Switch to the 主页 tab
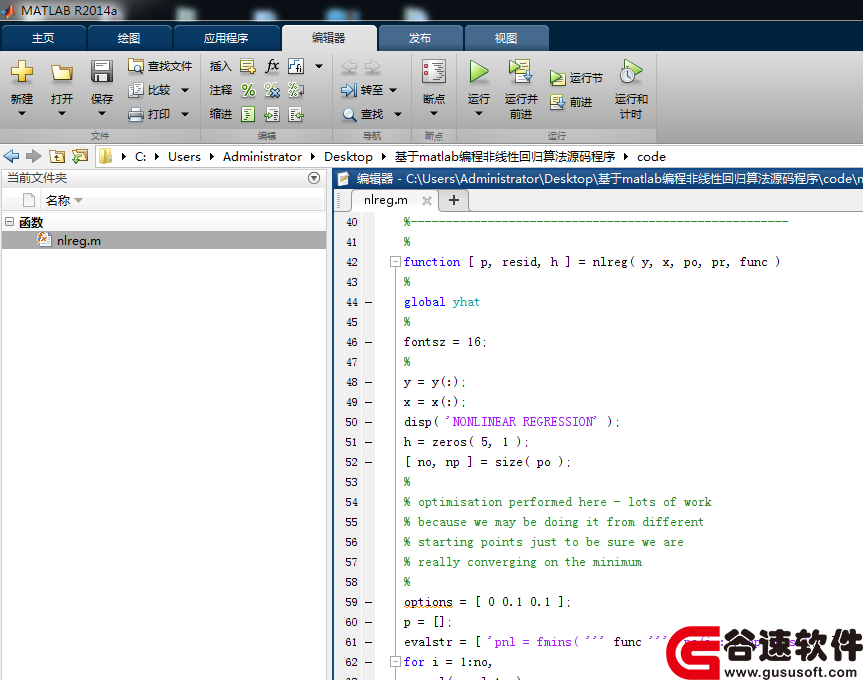The image size is (863, 680). 43,38
